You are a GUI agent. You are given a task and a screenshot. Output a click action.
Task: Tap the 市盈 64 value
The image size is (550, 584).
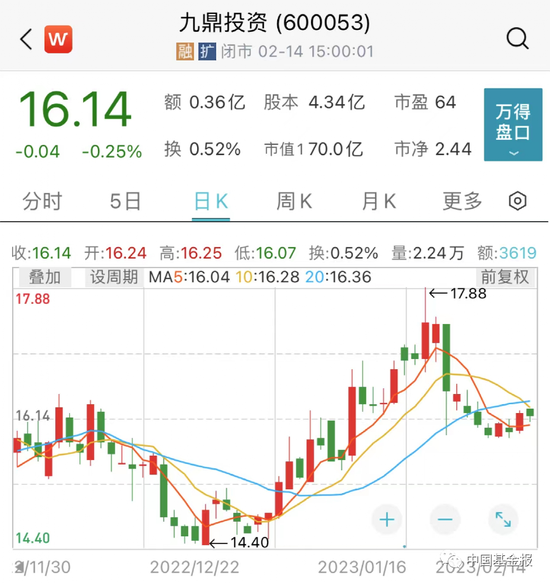(x=425, y=102)
